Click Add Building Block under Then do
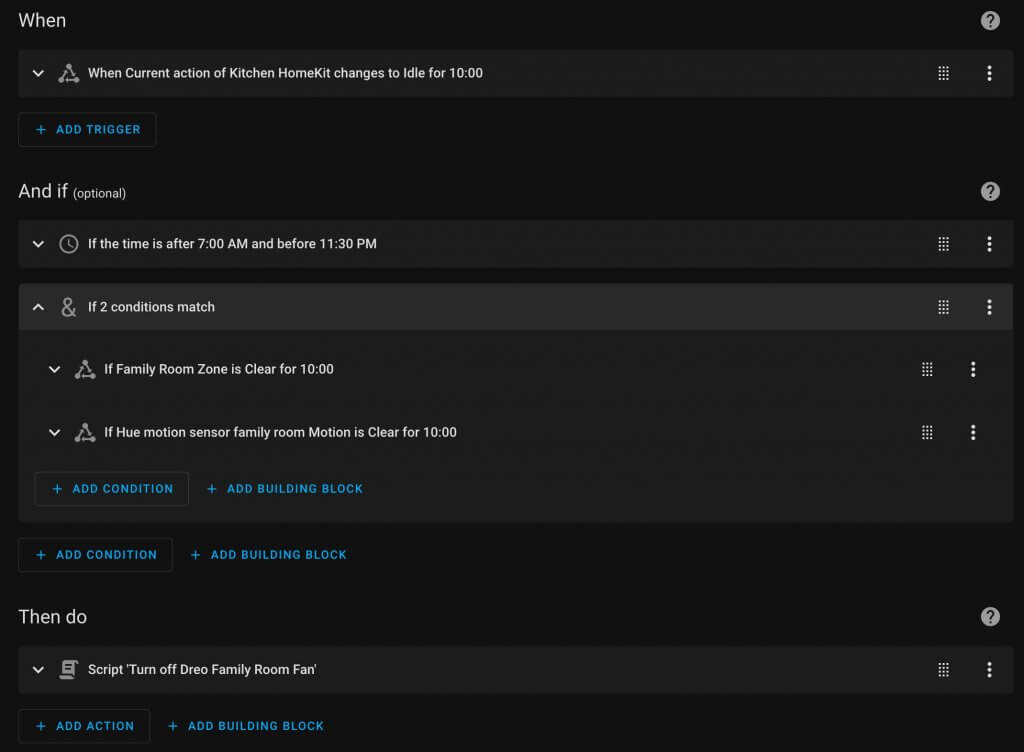Viewport: 1024px width, 752px height. click(x=246, y=726)
